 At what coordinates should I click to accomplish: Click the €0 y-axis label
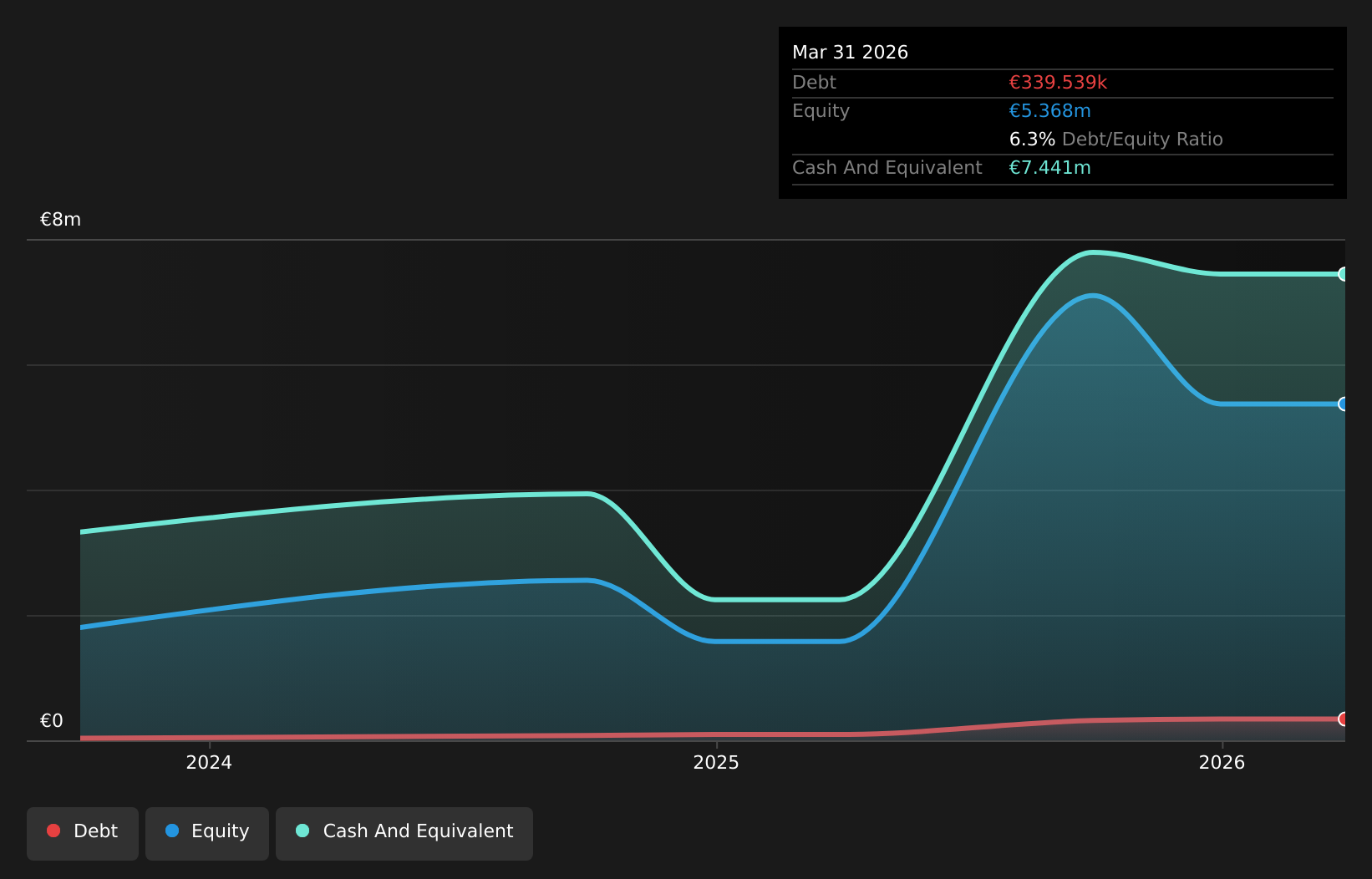click(x=52, y=721)
